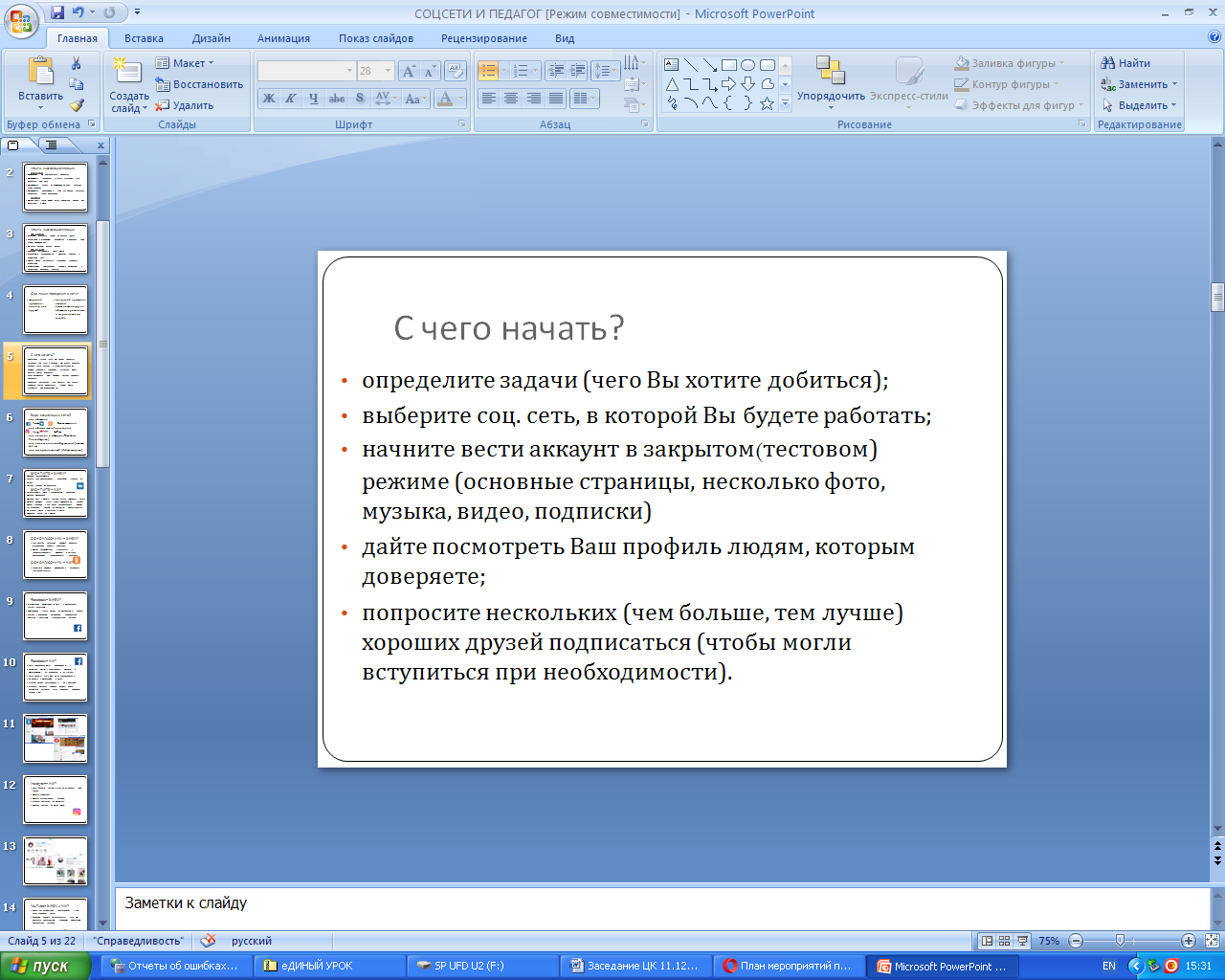
Task: Open the Анимация ribbon tab
Action: pyautogui.click(x=283, y=38)
